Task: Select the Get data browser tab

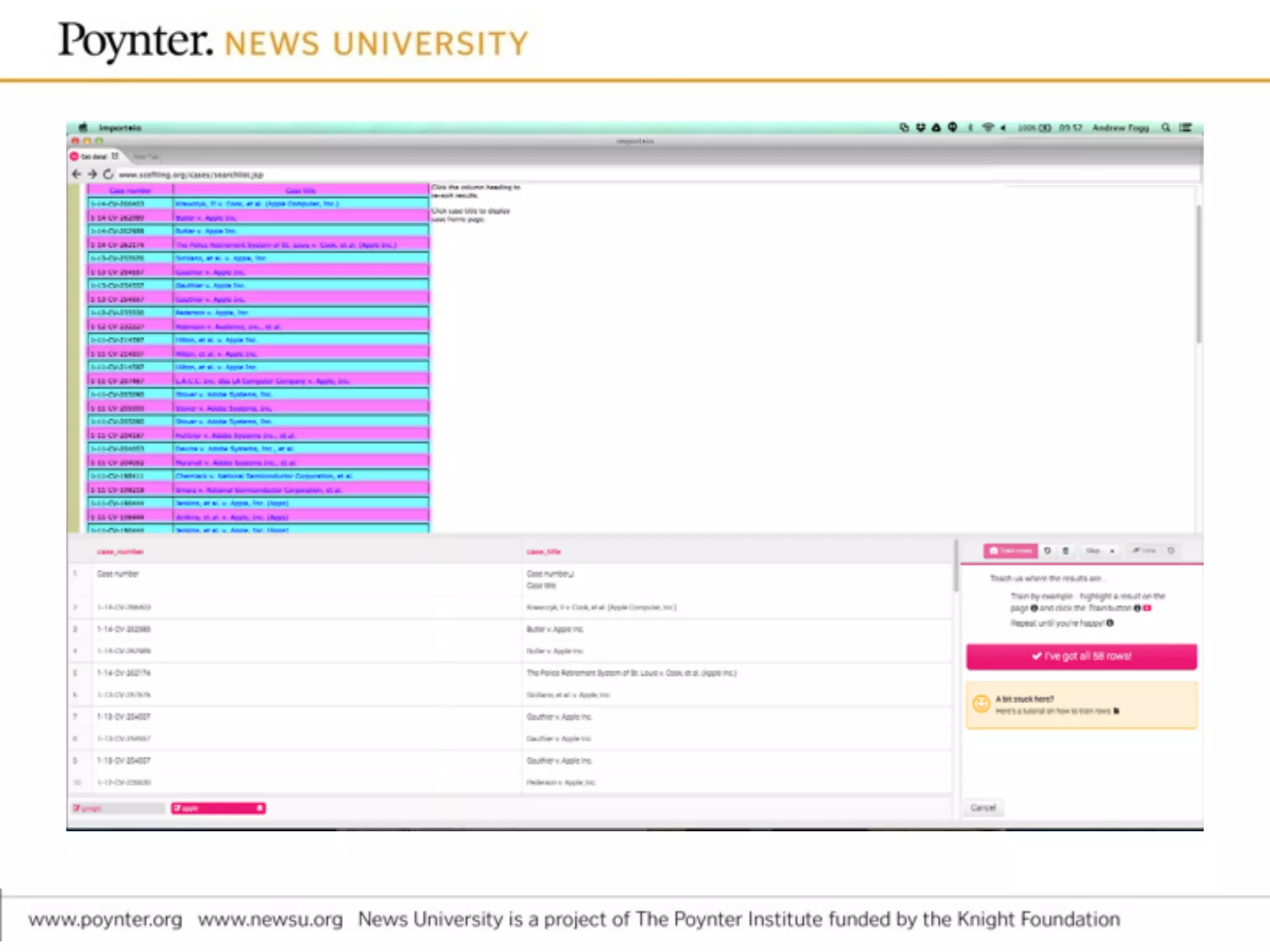Action: click(x=94, y=157)
